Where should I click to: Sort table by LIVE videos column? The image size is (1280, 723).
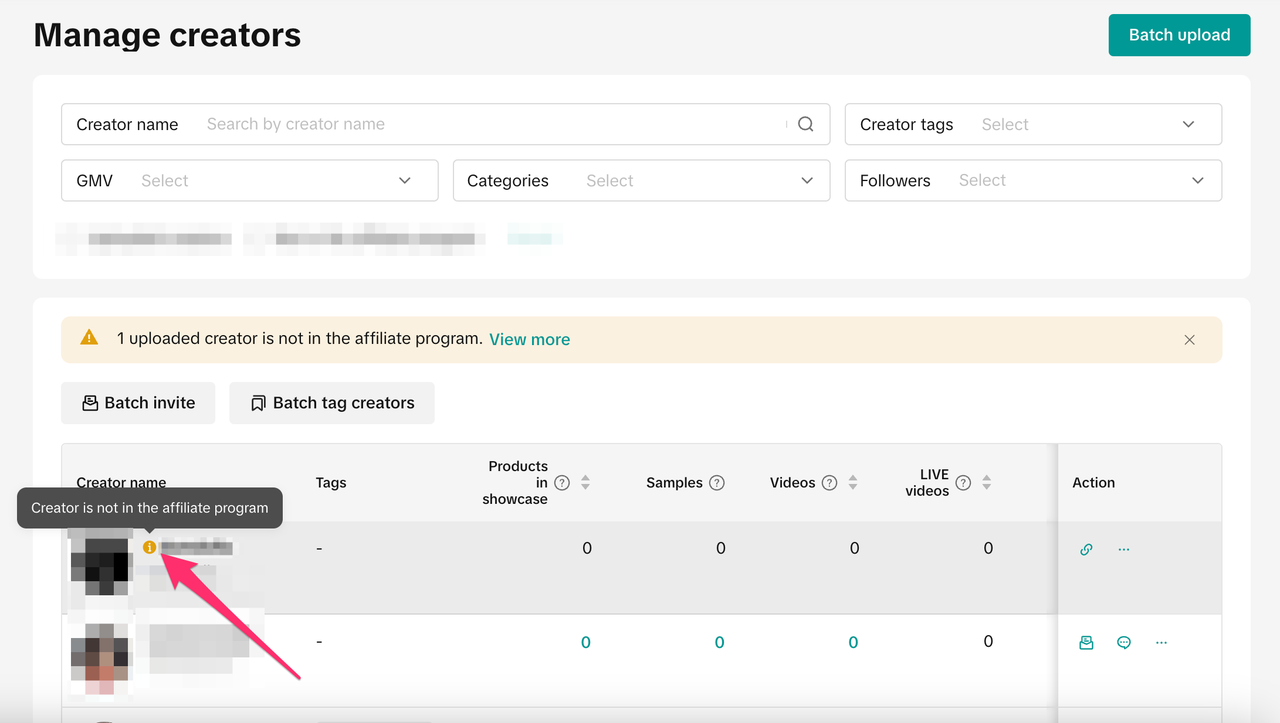coord(987,483)
